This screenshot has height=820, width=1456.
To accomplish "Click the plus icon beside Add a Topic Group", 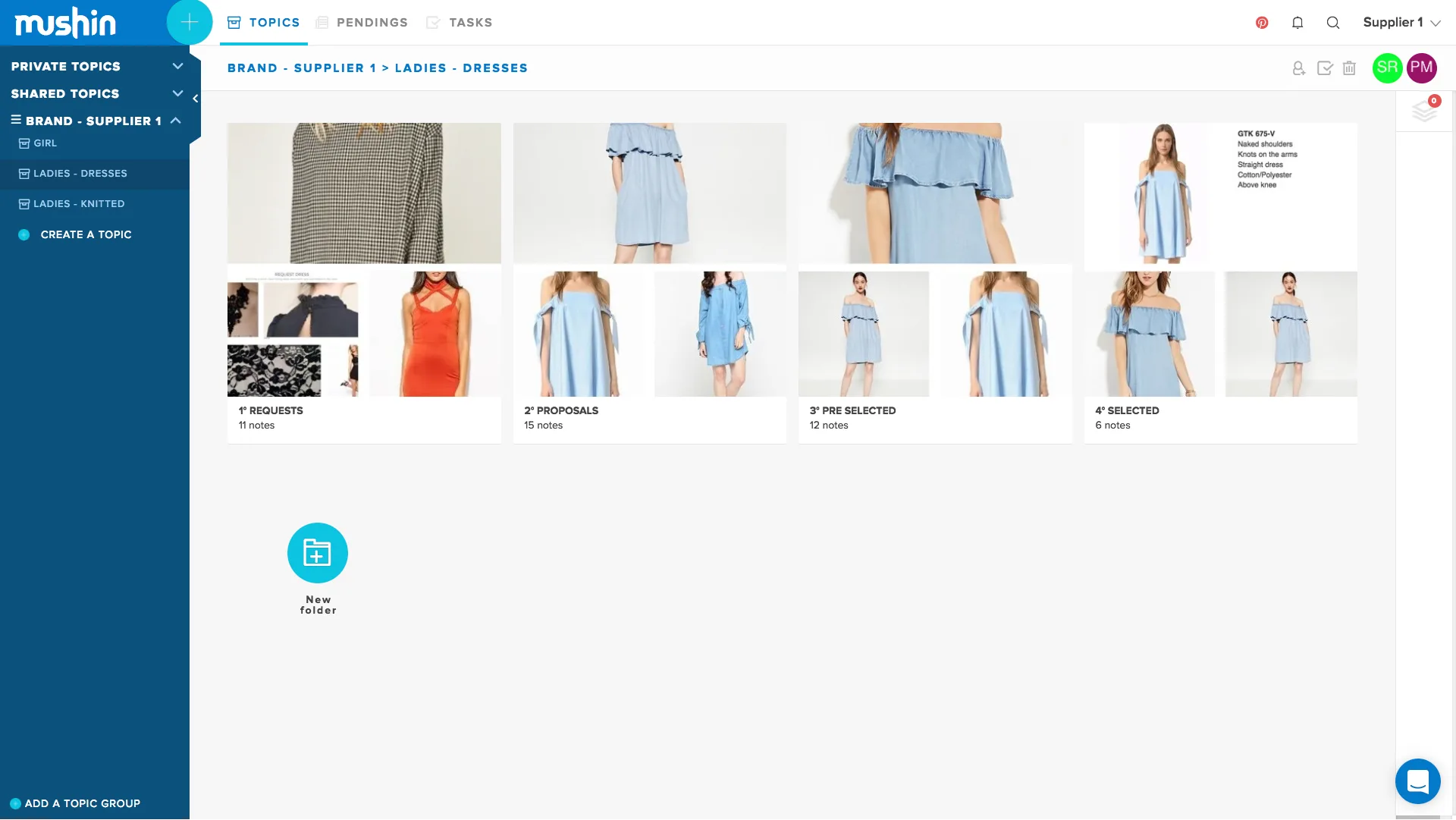I will coord(15,803).
